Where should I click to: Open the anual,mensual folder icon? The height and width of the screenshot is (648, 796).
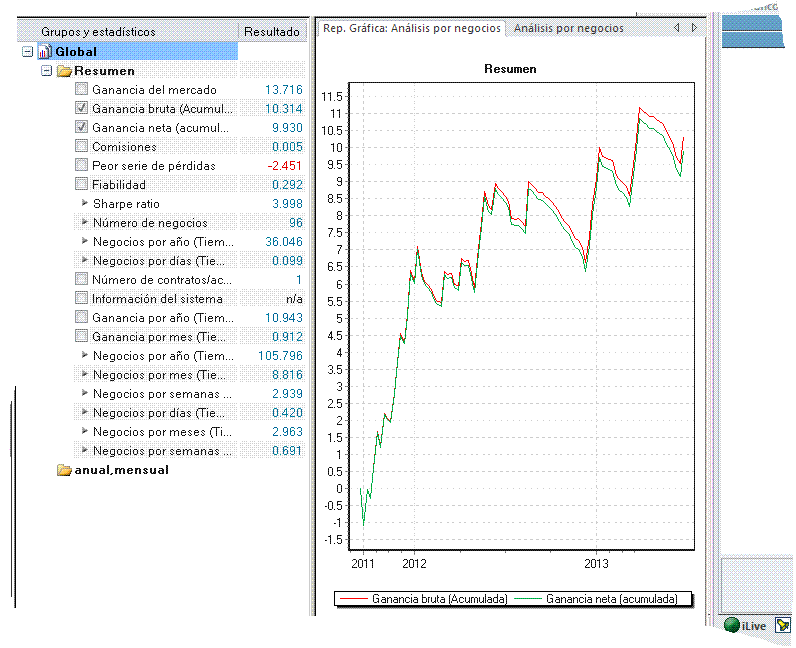[64, 470]
